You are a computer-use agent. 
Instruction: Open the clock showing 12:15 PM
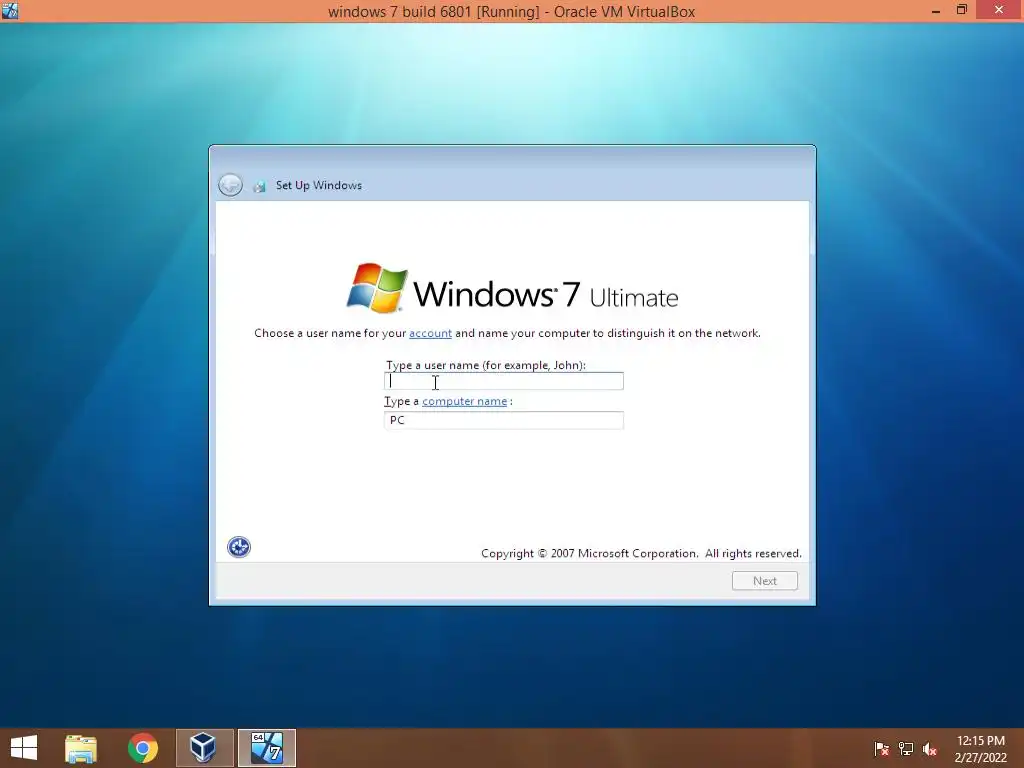[x=980, y=748]
